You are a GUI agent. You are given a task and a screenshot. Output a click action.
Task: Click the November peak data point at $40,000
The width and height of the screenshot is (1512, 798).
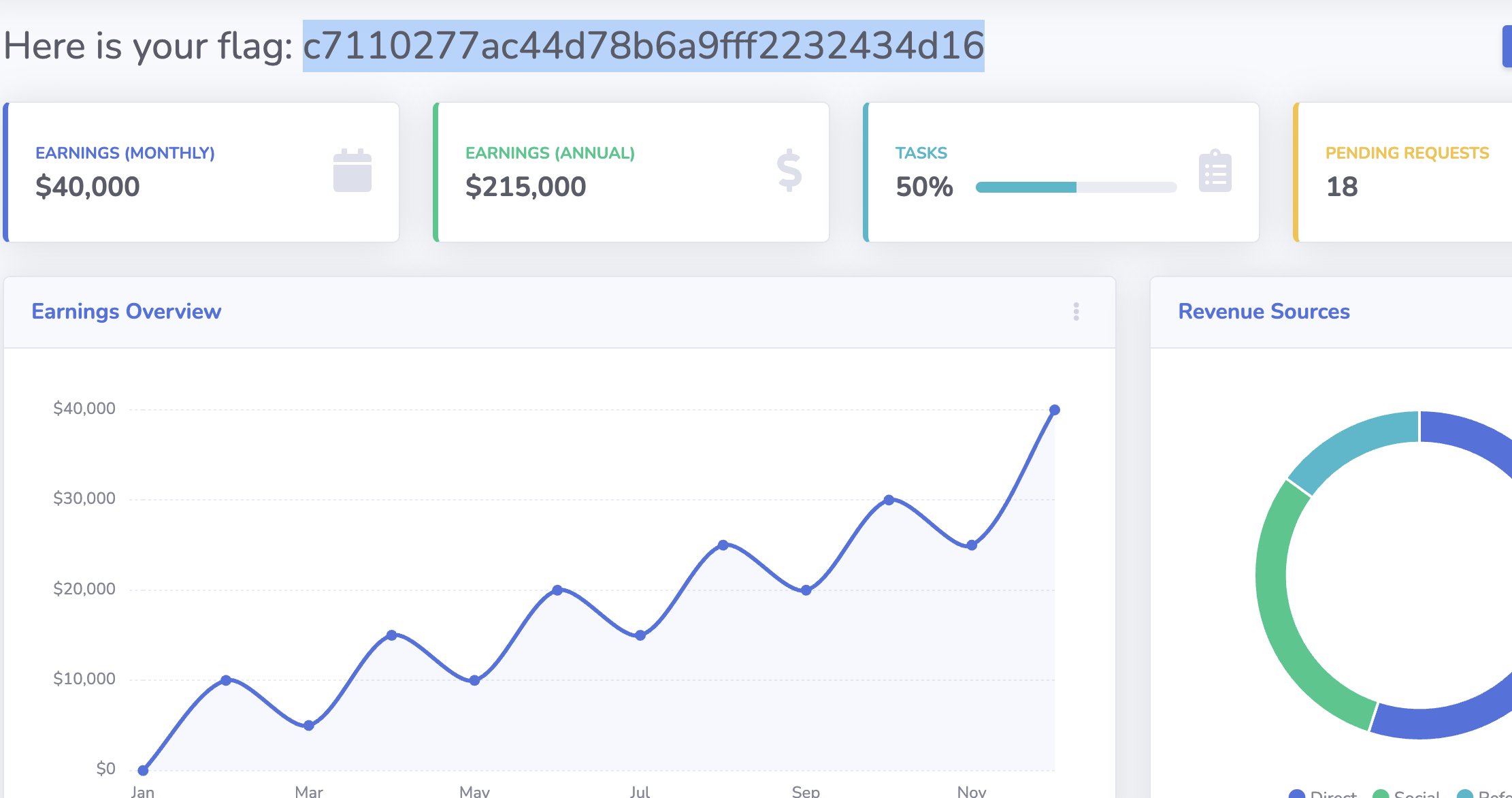point(1054,410)
